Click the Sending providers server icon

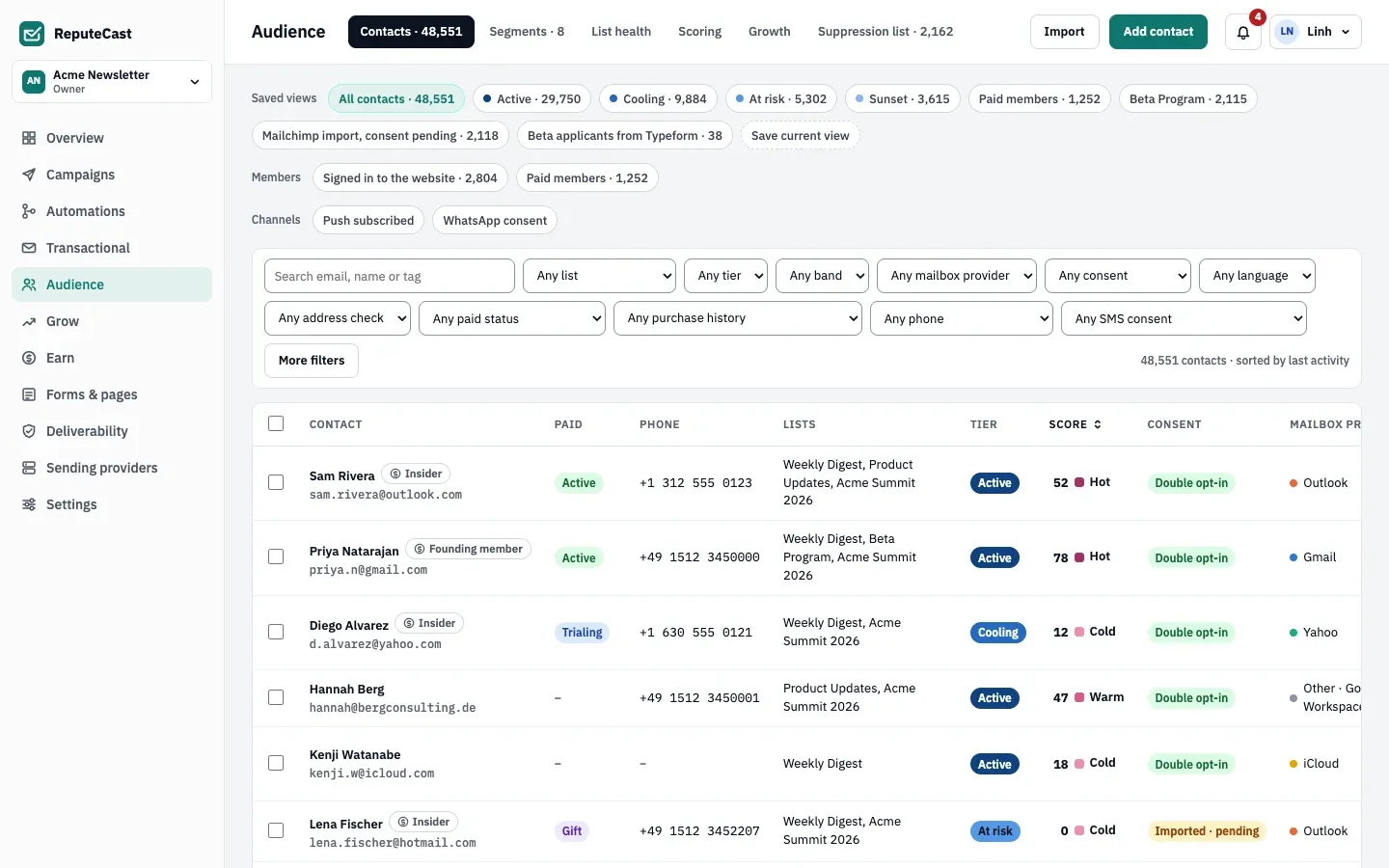tap(29, 468)
